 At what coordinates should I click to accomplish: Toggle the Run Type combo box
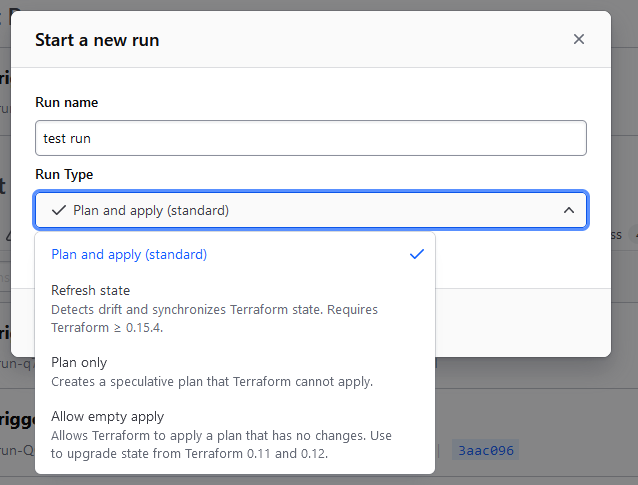pyautogui.click(x=310, y=210)
